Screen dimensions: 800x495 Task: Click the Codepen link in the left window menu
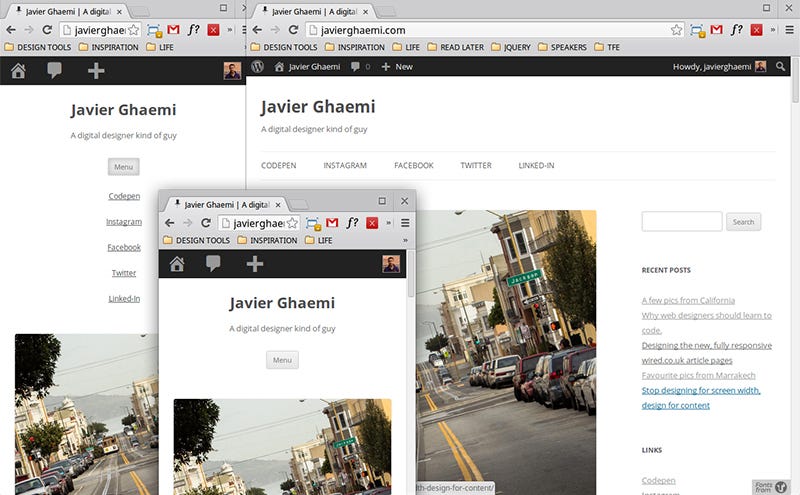click(124, 196)
